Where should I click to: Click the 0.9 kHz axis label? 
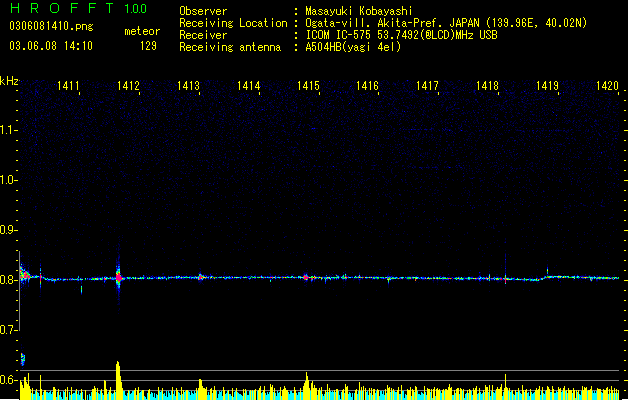(8, 230)
